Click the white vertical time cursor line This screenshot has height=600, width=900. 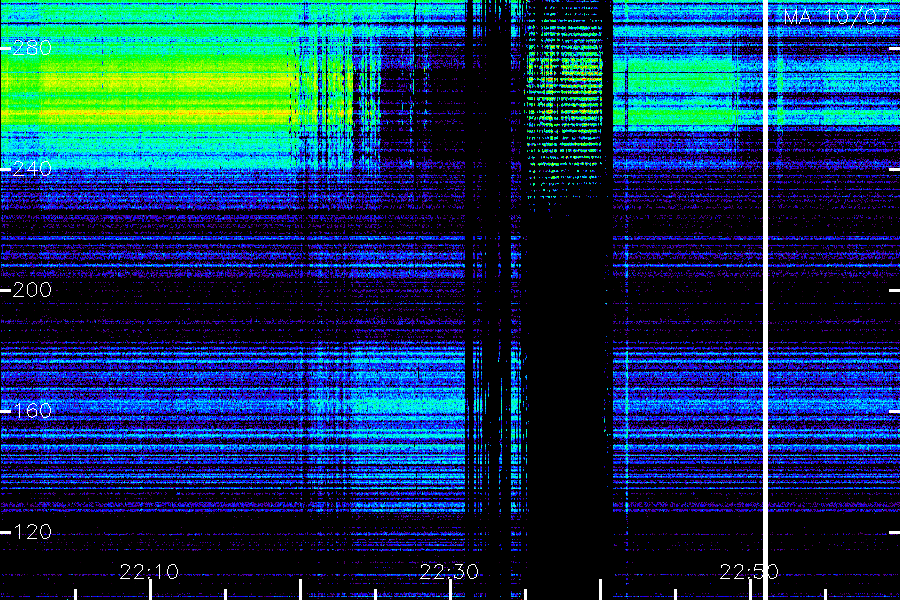(765, 300)
